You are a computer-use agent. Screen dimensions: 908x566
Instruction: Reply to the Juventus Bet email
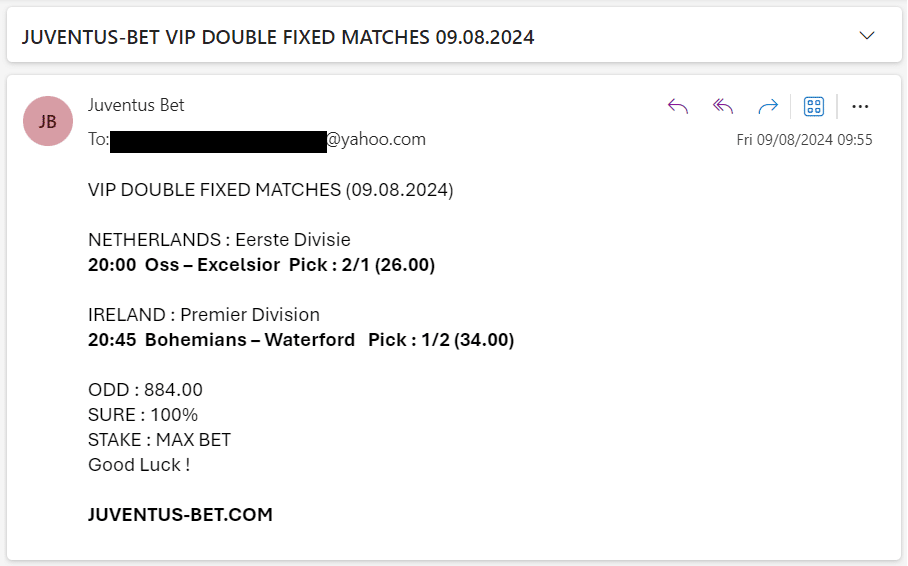[x=678, y=107]
